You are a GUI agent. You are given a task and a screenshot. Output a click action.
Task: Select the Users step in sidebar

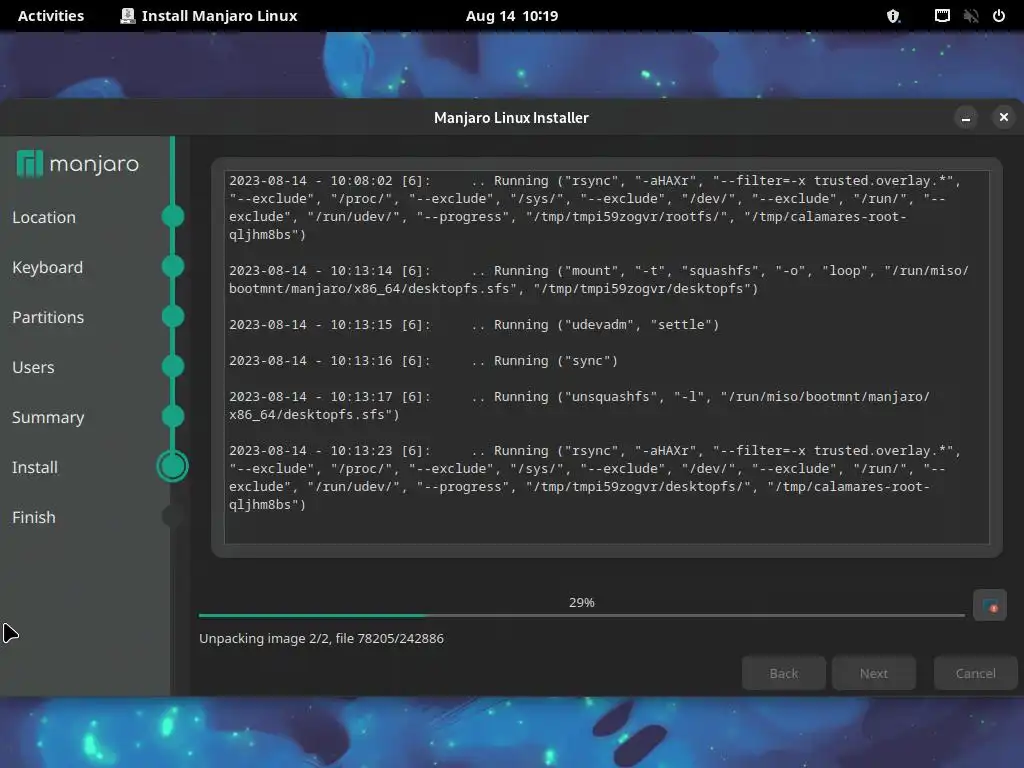(x=33, y=367)
